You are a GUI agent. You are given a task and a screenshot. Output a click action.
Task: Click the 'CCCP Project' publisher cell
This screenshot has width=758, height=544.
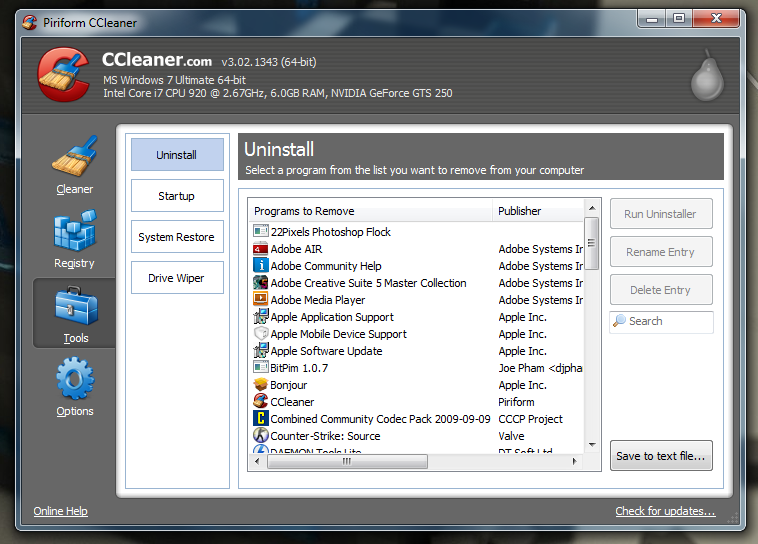531,419
